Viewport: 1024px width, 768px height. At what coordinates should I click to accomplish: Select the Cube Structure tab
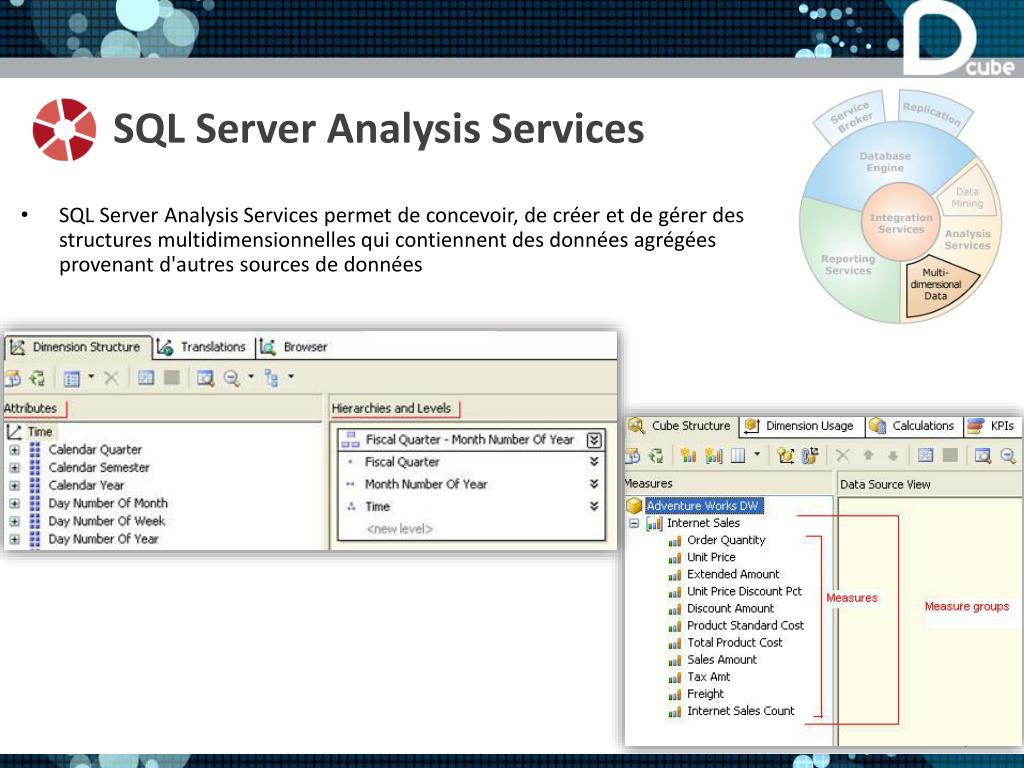tap(680, 426)
